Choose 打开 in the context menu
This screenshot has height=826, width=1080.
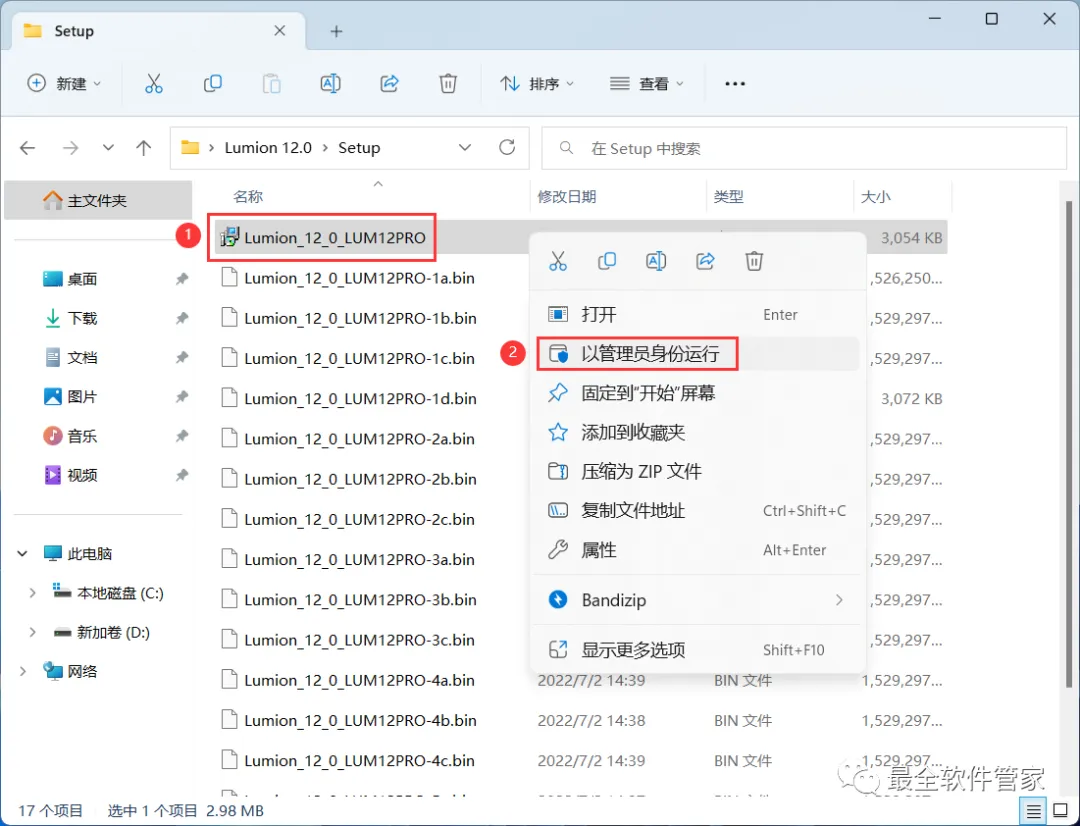point(697,315)
